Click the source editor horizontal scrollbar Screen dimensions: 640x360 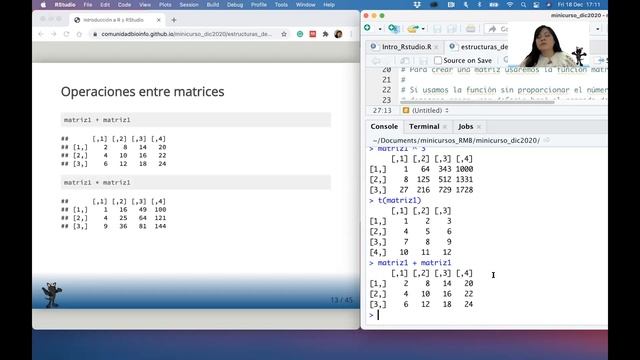coord(478,102)
